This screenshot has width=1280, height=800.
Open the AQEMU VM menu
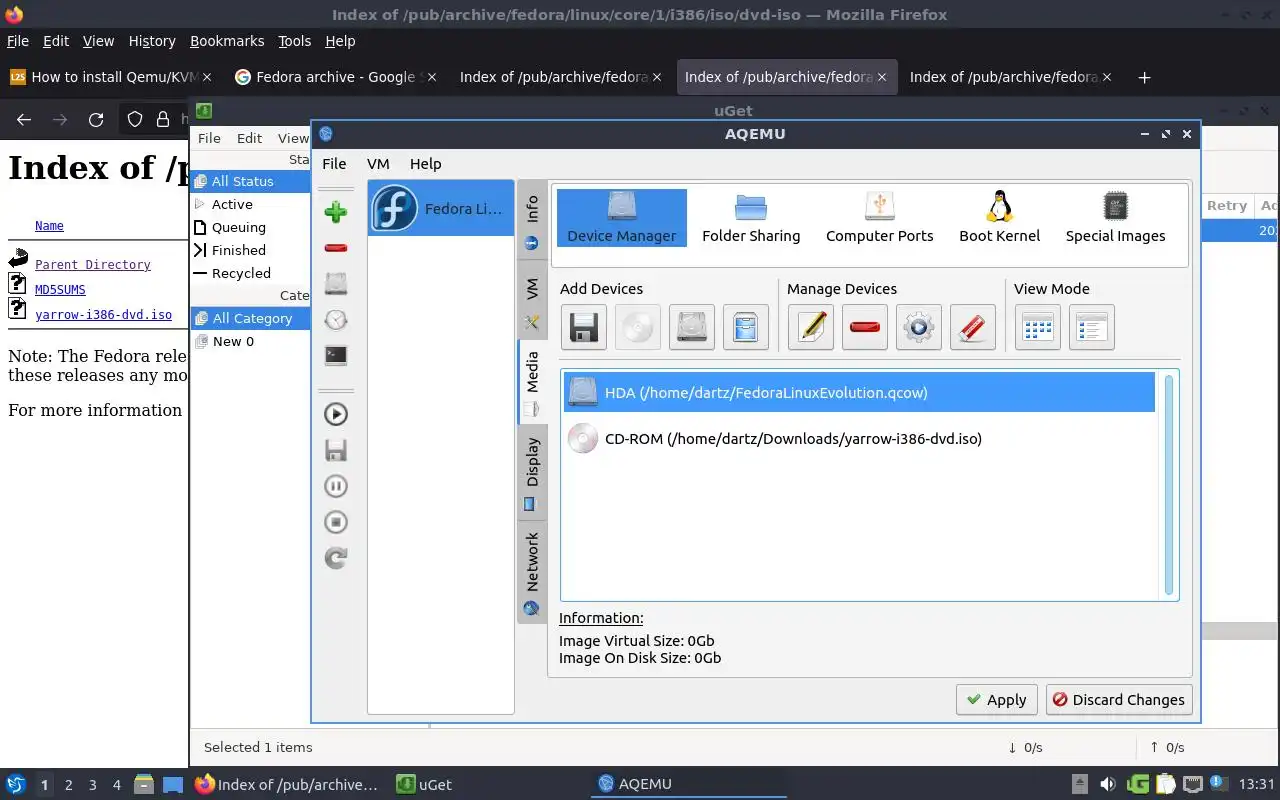click(378, 164)
